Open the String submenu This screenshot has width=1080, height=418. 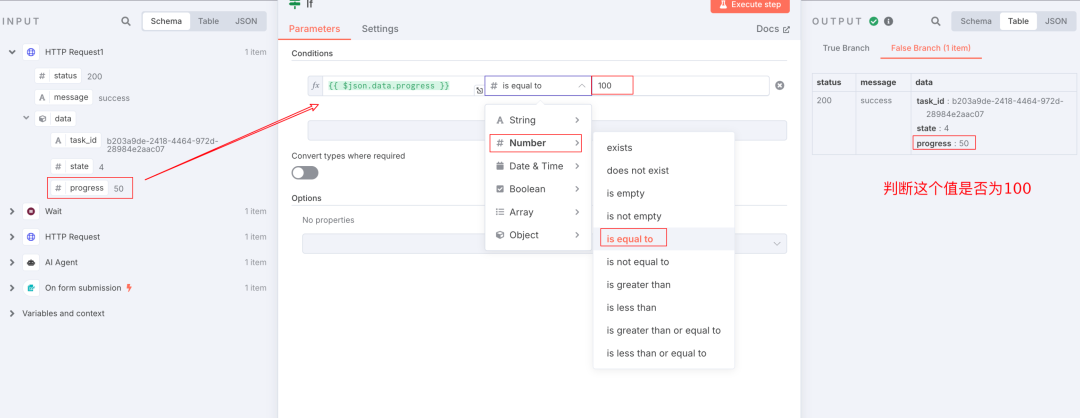(x=538, y=121)
